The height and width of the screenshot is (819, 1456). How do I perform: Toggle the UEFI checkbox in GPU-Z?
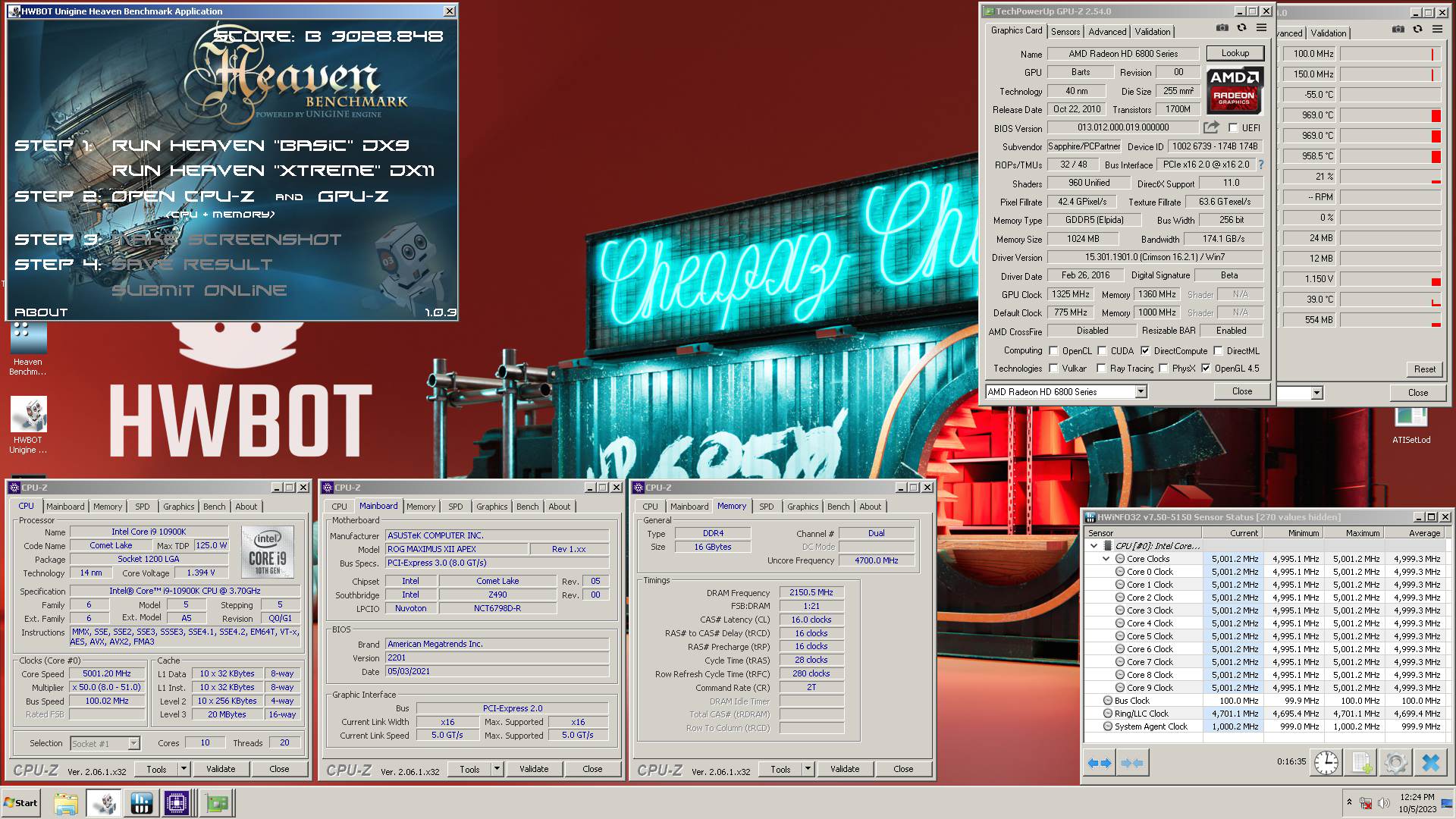1233,128
